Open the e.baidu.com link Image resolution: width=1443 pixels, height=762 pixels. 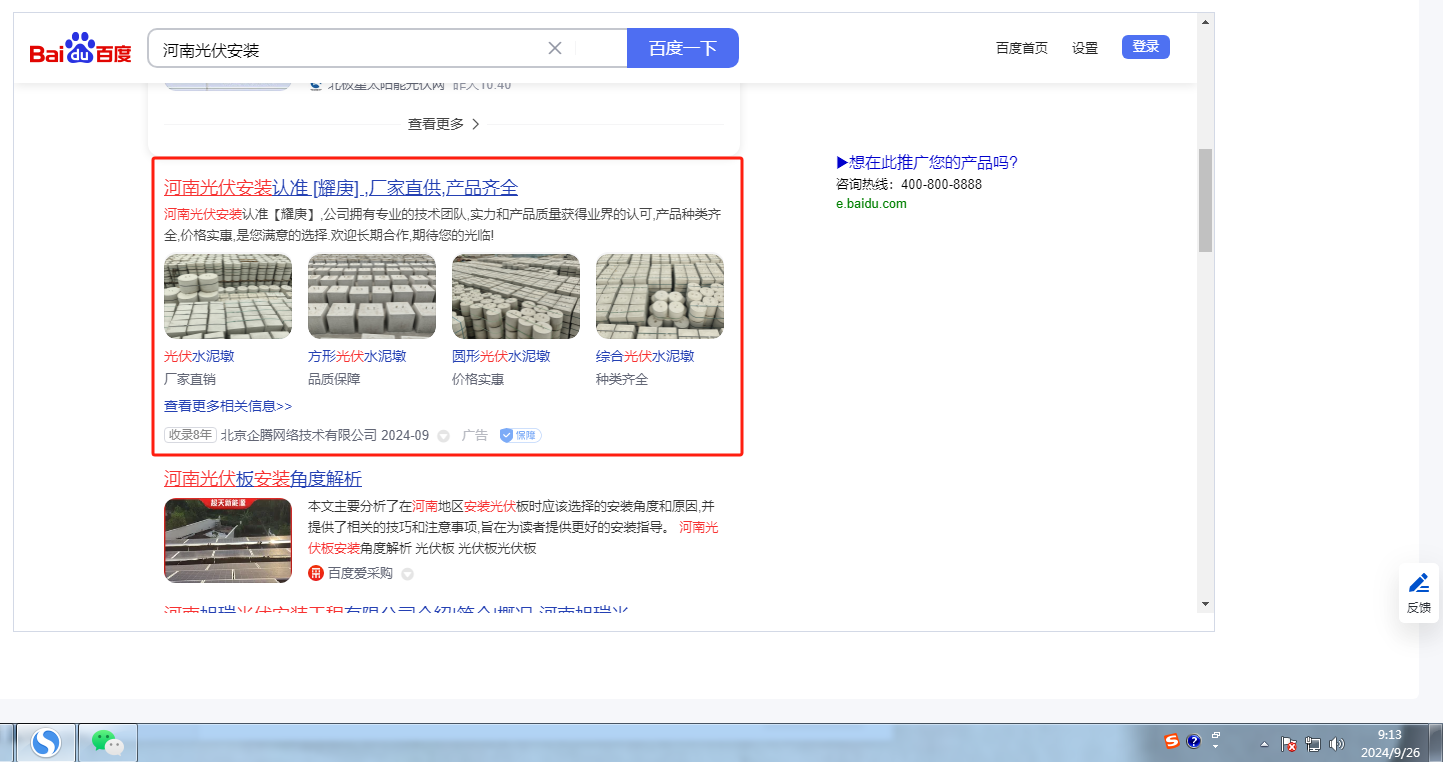pyautogui.click(x=871, y=204)
